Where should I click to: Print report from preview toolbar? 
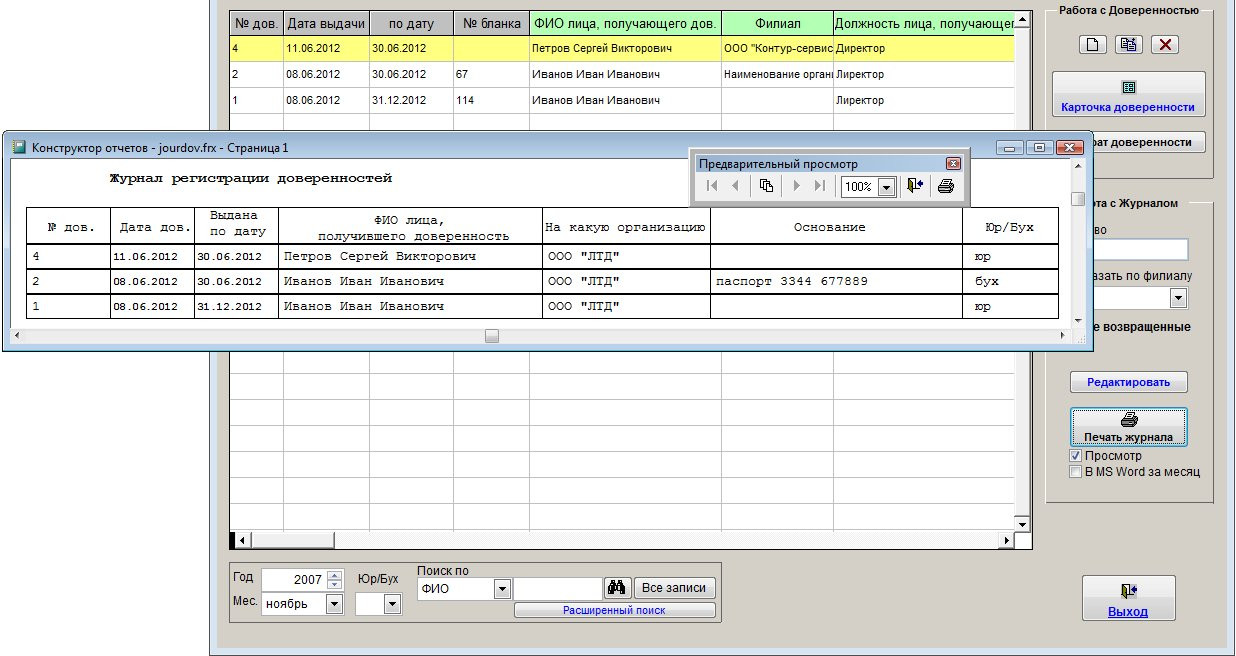(x=946, y=186)
